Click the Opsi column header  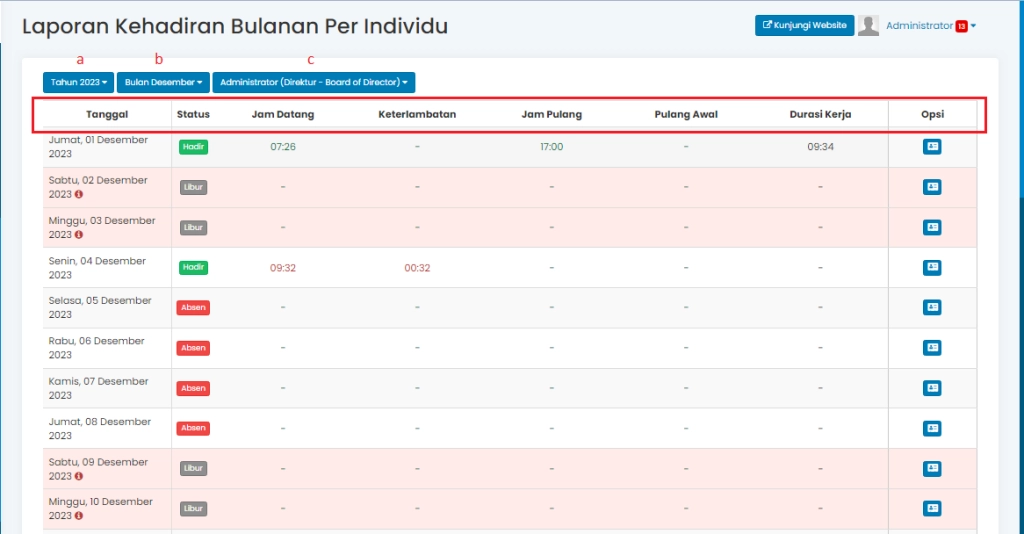[x=933, y=114]
